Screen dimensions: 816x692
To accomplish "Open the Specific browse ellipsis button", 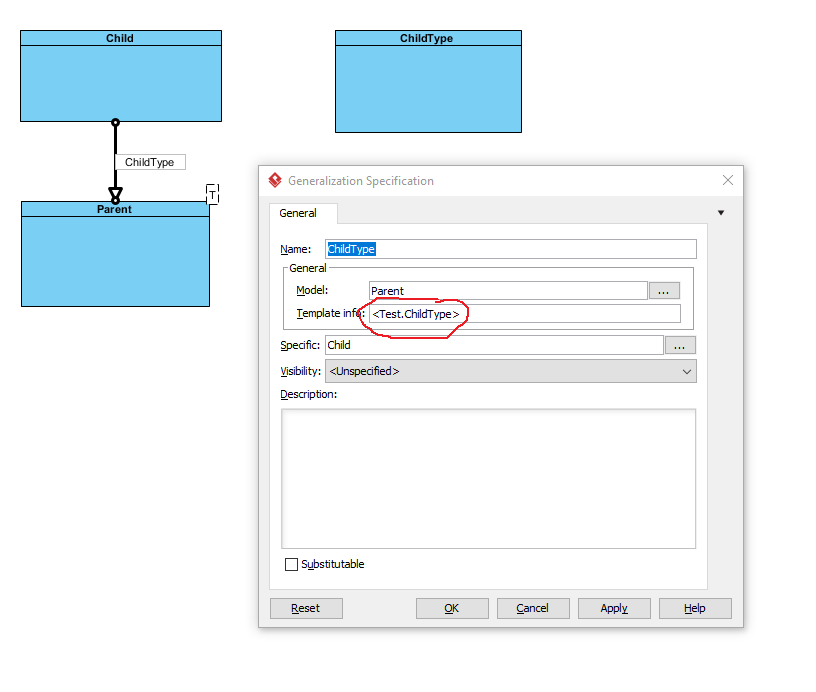I will coord(680,345).
